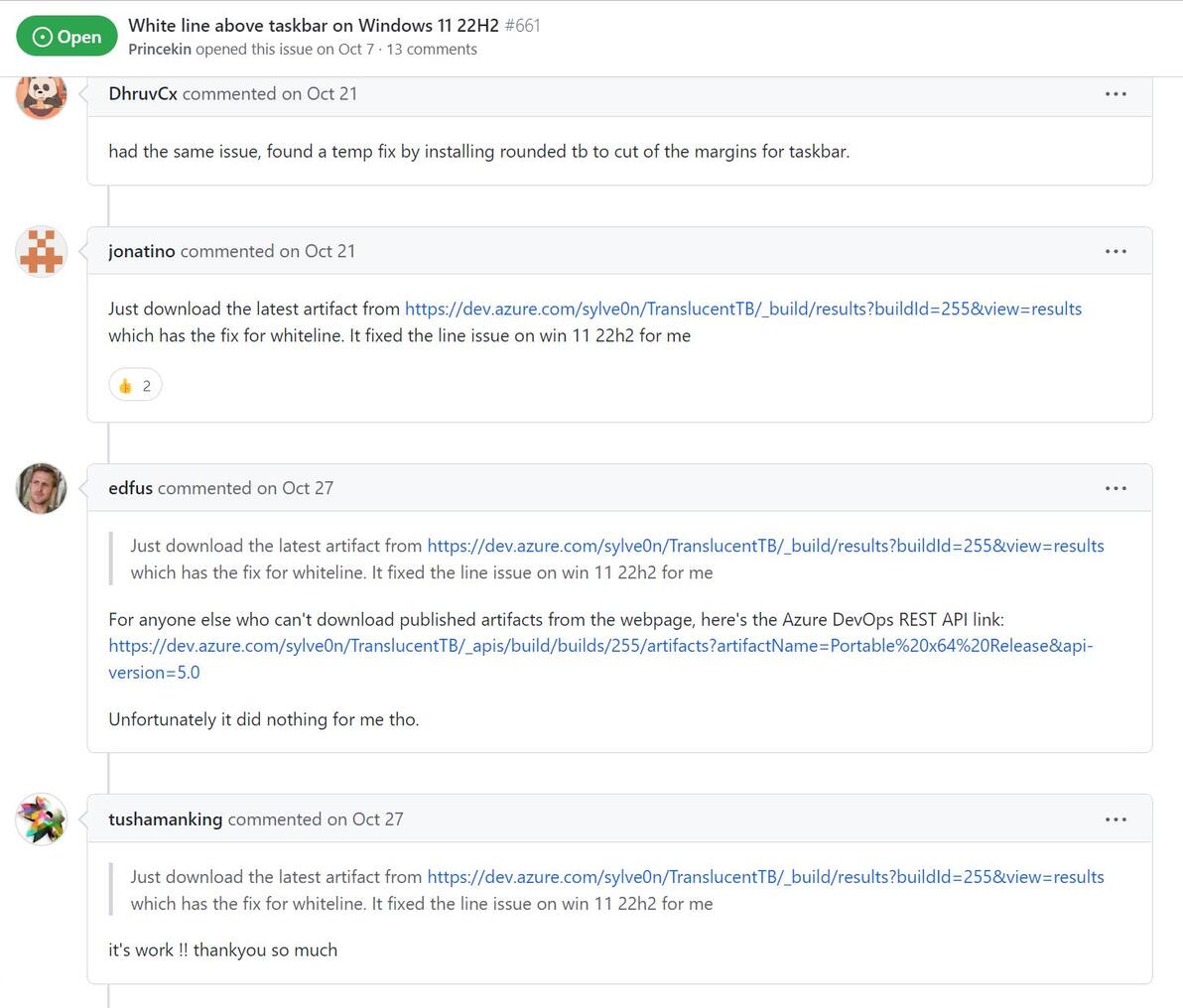Open options menu on tushamanking's comment
This screenshot has width=1183, height=1008.
1116,819
